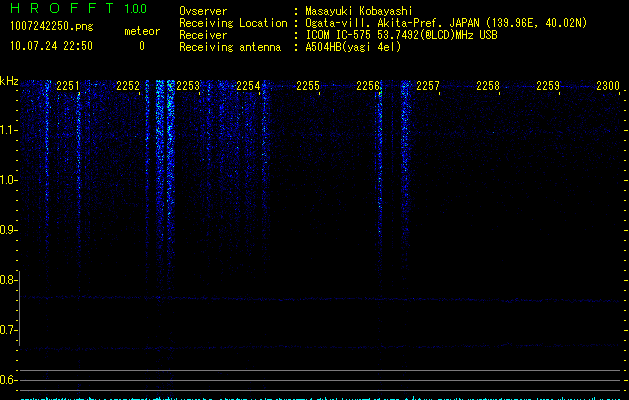Click the 2259 time marker
This screenshot has width=629, height=400.
548,86
